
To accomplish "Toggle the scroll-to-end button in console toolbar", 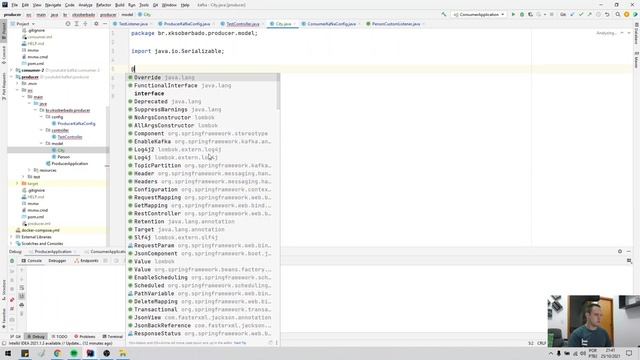I will pyautogui.click(x=22, y=296).
